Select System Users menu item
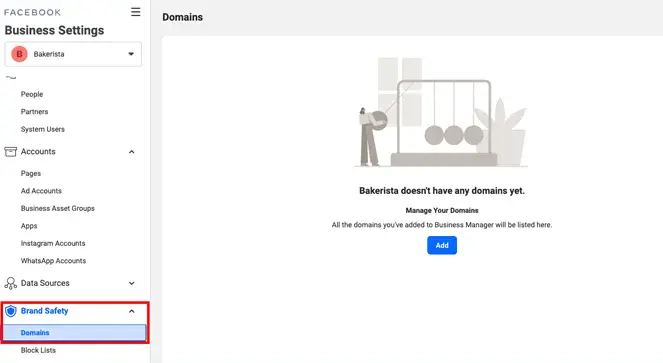Viewport: 663px width, 363px height. click(43, 129)
